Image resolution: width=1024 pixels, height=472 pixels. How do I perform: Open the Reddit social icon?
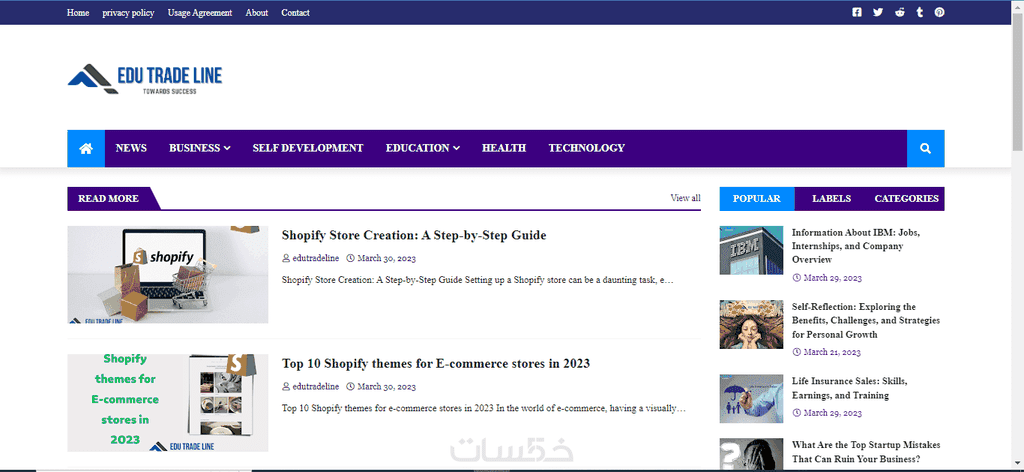(x=900, y=12)
